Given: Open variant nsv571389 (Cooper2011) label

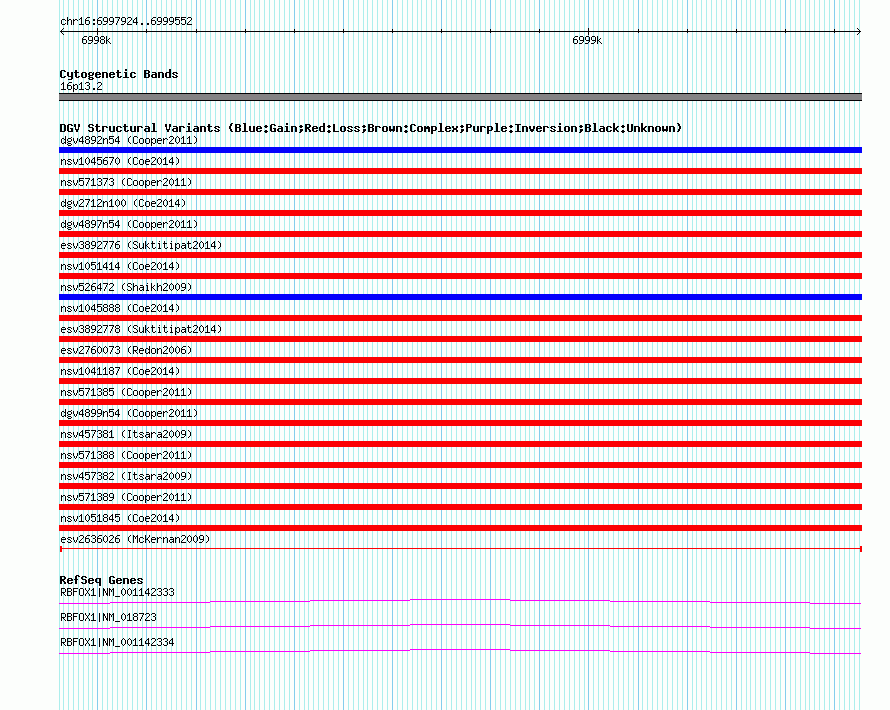Looking at the screenshot, I should (x=126, y=497).
